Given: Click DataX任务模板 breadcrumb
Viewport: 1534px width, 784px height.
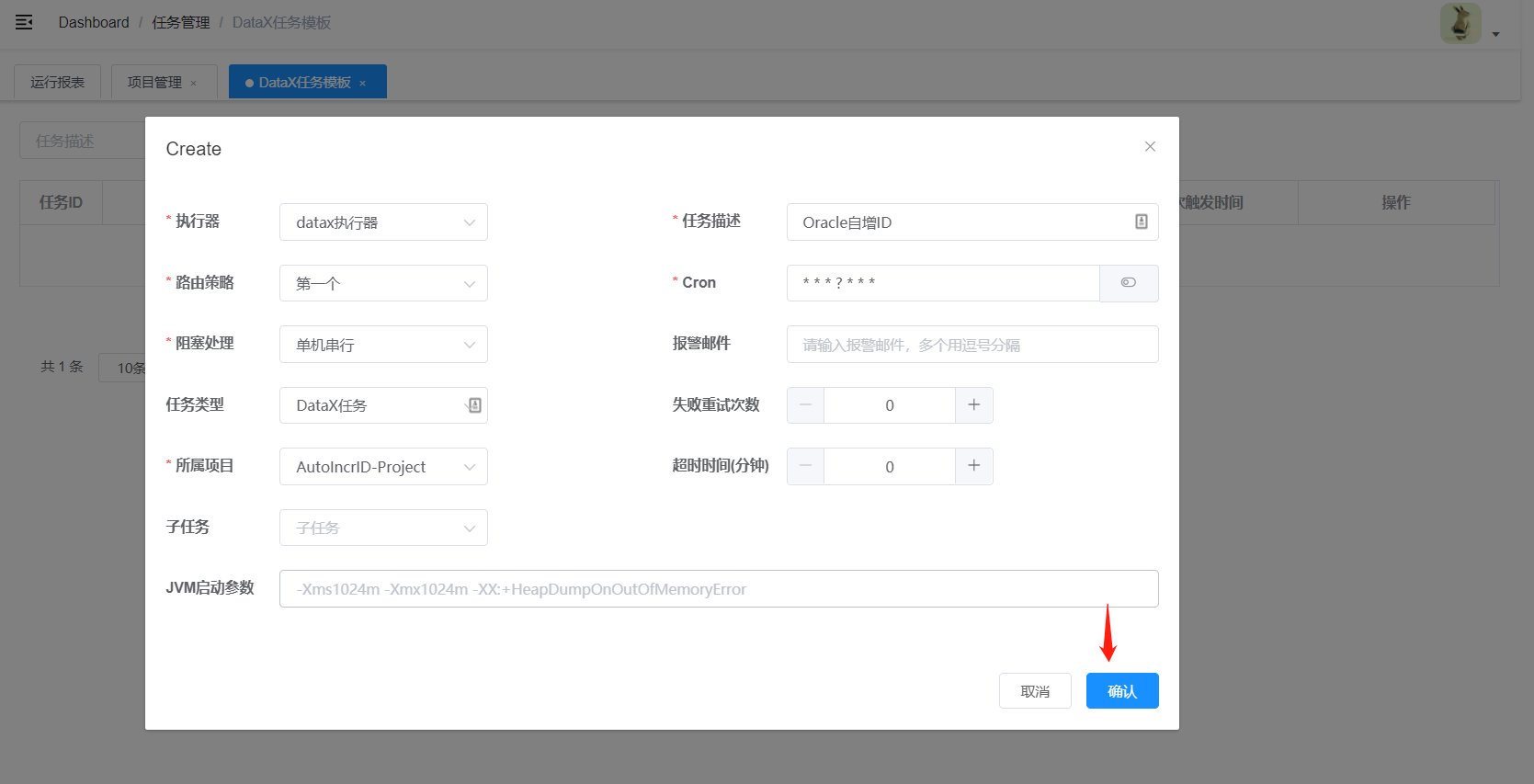Looking at the screenshot, I should pos(281,22).
